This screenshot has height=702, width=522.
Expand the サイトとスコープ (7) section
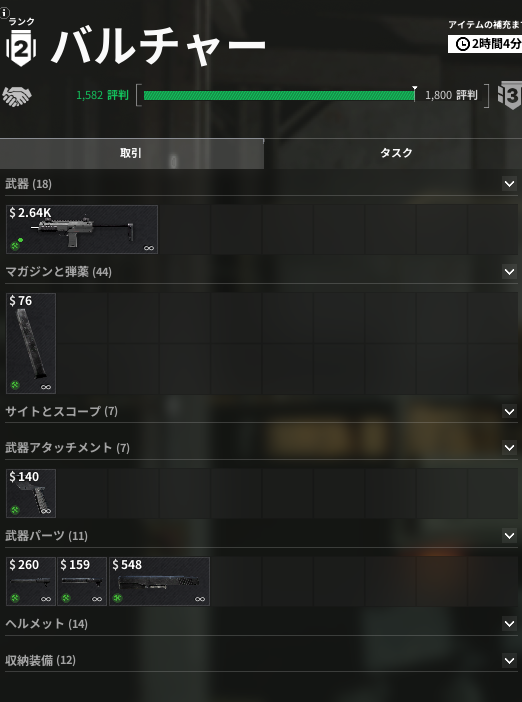click(x=509, y=411)
